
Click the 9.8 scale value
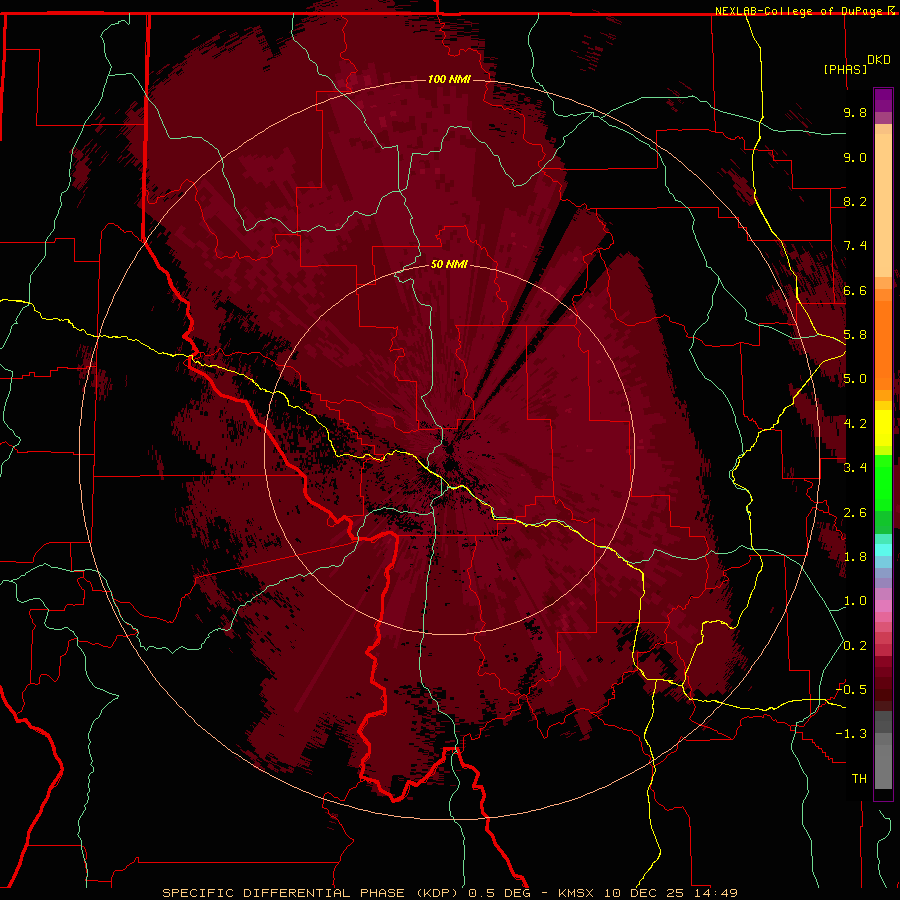(x=855, y=112)
